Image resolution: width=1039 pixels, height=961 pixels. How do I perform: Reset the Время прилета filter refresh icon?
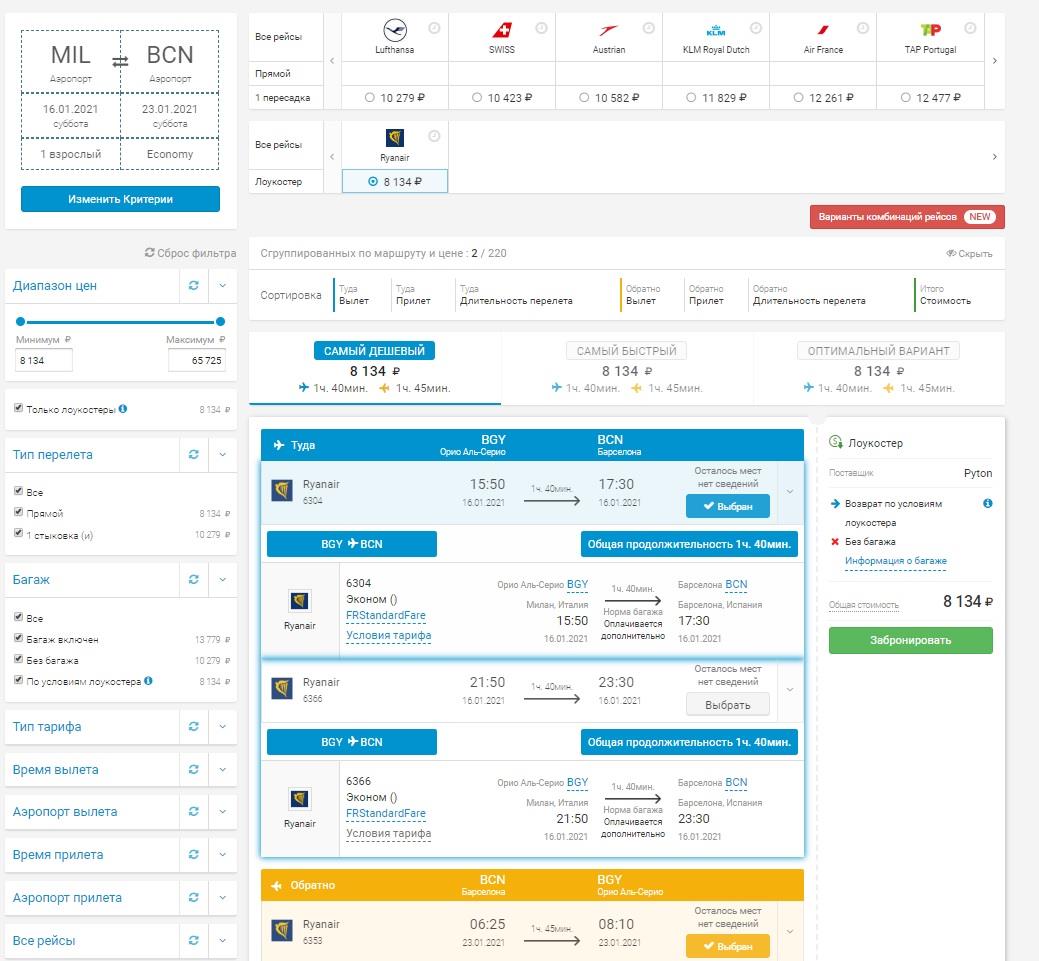[193, 855]
